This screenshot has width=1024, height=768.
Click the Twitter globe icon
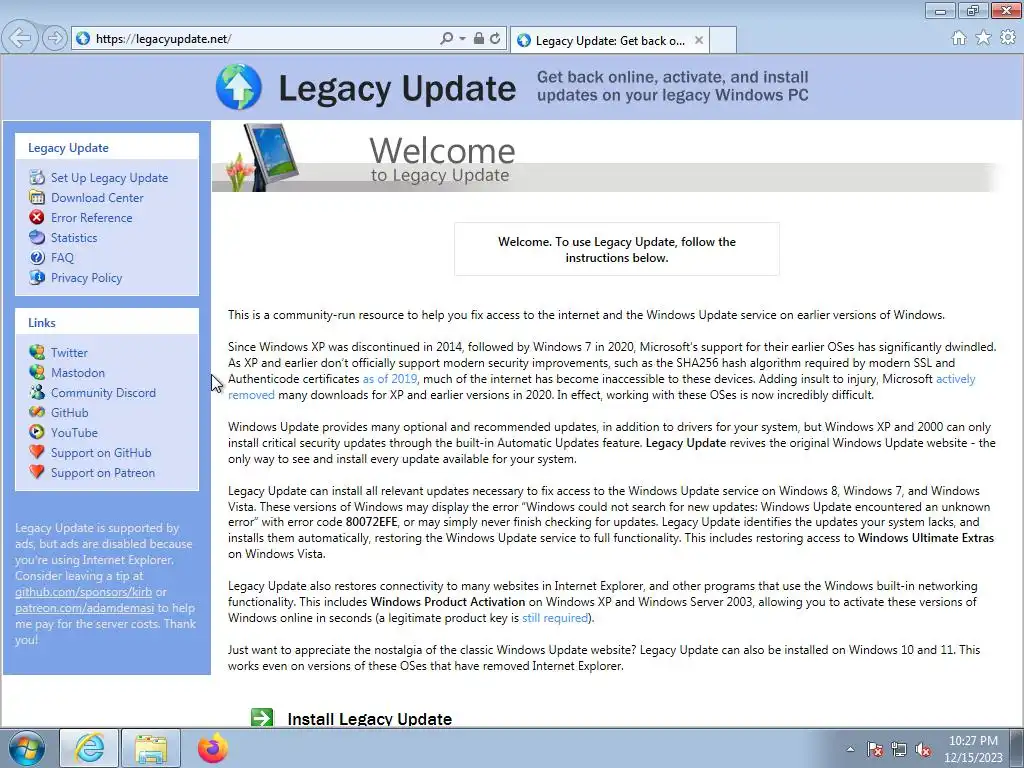tap(37, 352)
